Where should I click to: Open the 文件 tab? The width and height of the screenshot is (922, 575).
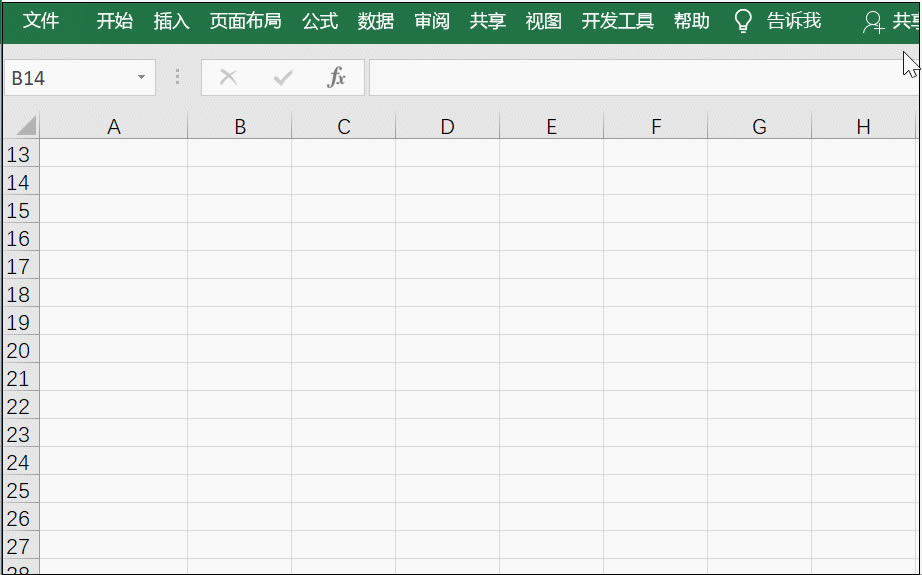(41, 21)
